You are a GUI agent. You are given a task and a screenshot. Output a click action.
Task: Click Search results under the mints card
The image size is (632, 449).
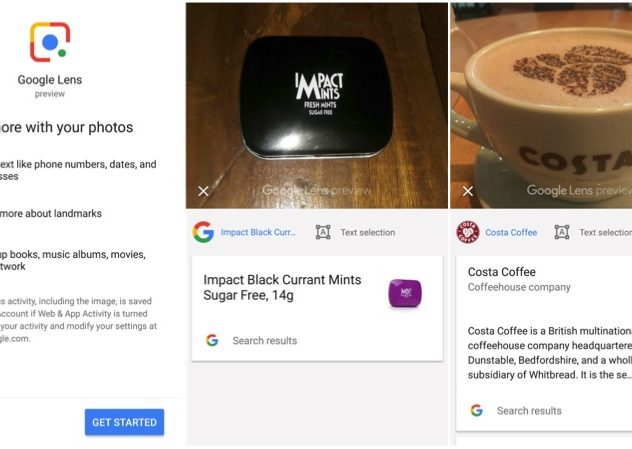pyautogui.click(x=264, y=341)
